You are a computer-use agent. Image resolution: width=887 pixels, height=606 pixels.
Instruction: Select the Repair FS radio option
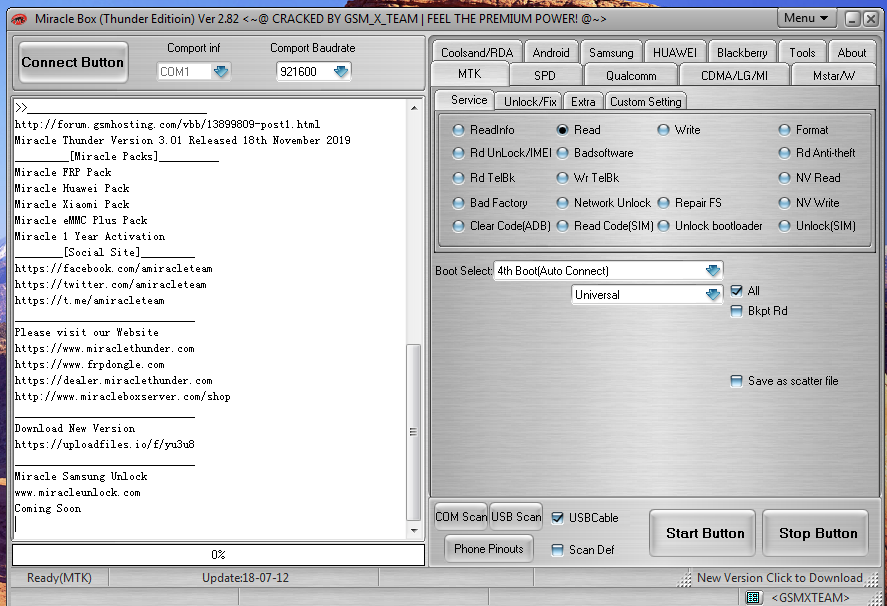[x=690, y=203]
